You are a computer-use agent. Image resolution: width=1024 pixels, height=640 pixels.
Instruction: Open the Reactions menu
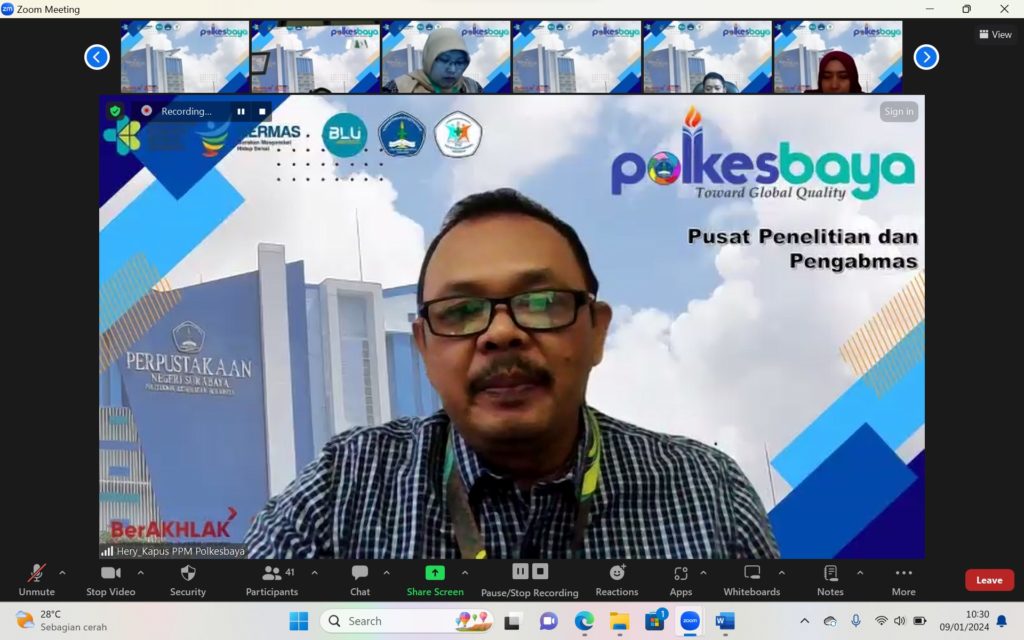[x=616, y=580]
